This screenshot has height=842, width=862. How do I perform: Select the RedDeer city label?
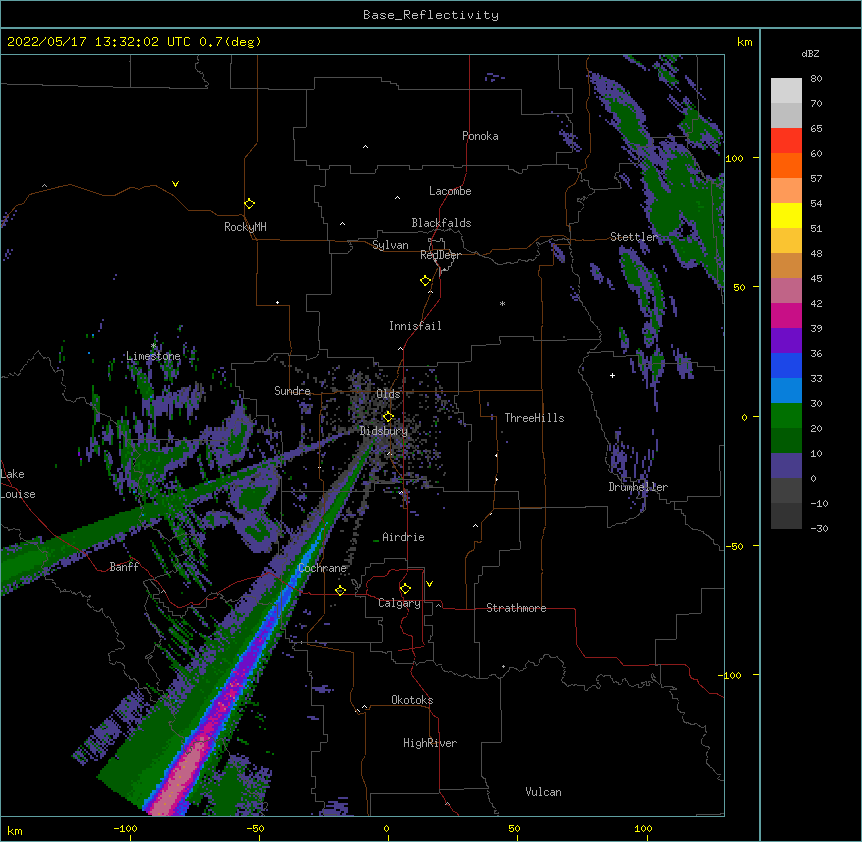[x=440, y=255]
